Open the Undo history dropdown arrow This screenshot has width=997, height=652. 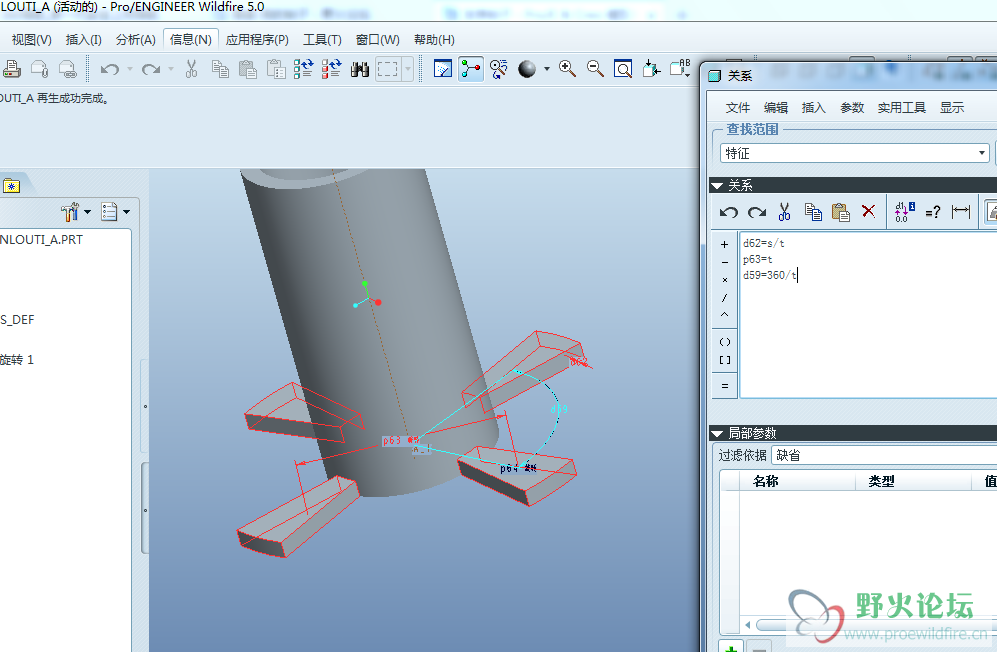(x=130, y=69)
